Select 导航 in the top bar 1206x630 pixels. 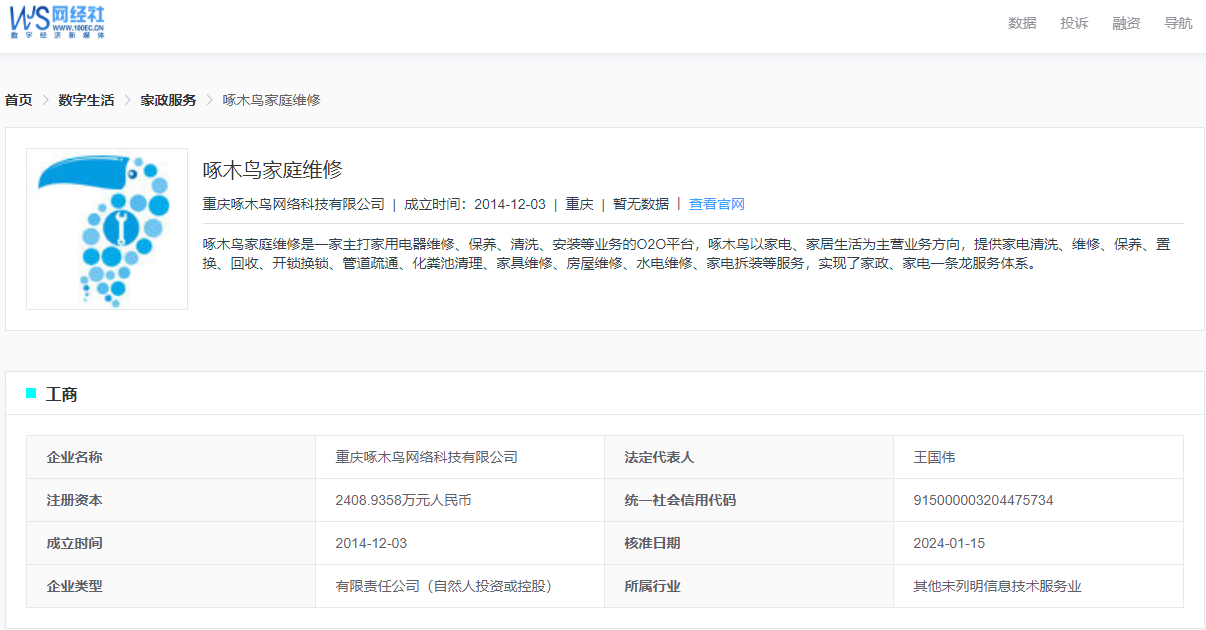coord(1178,23)
